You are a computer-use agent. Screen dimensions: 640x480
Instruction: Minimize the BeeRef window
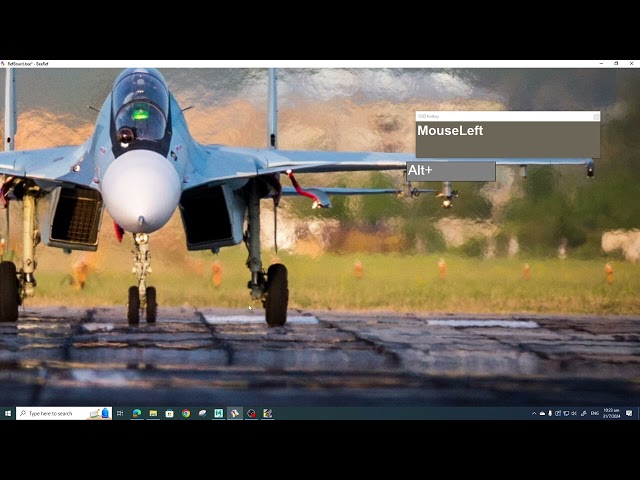pyautogui.click(x=601, y=64)
